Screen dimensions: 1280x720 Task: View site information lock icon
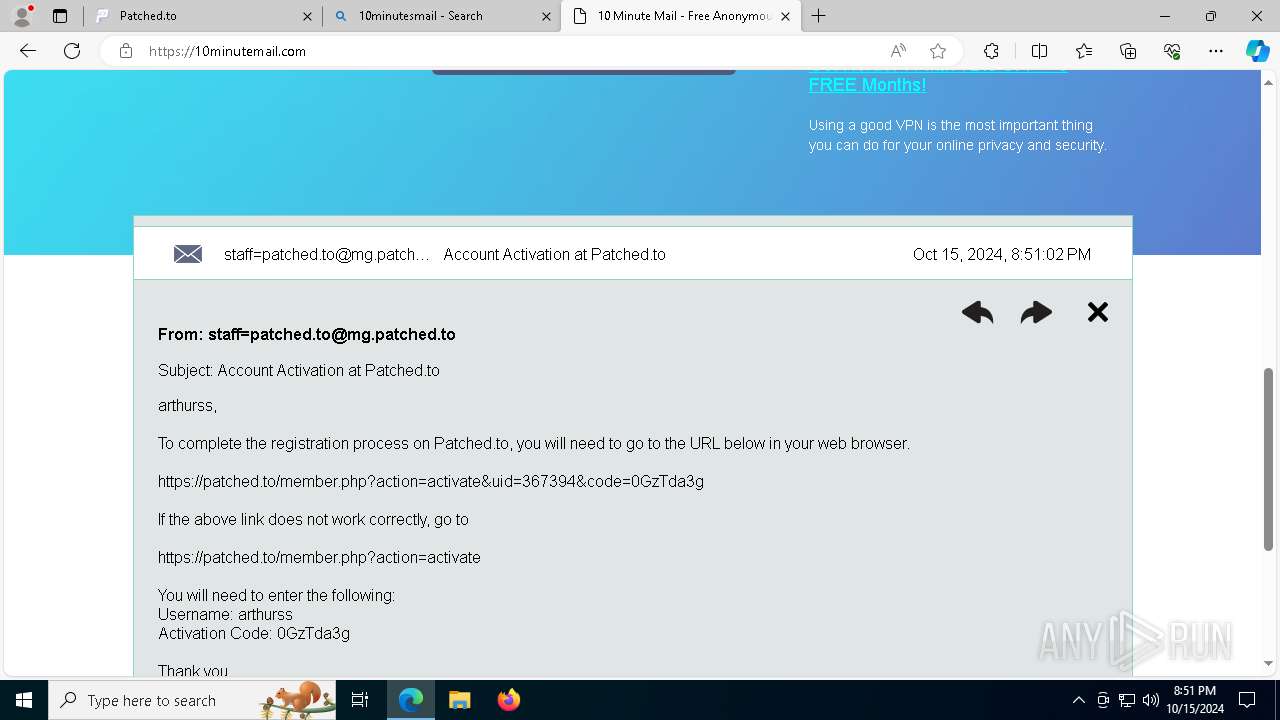point(126,51)
